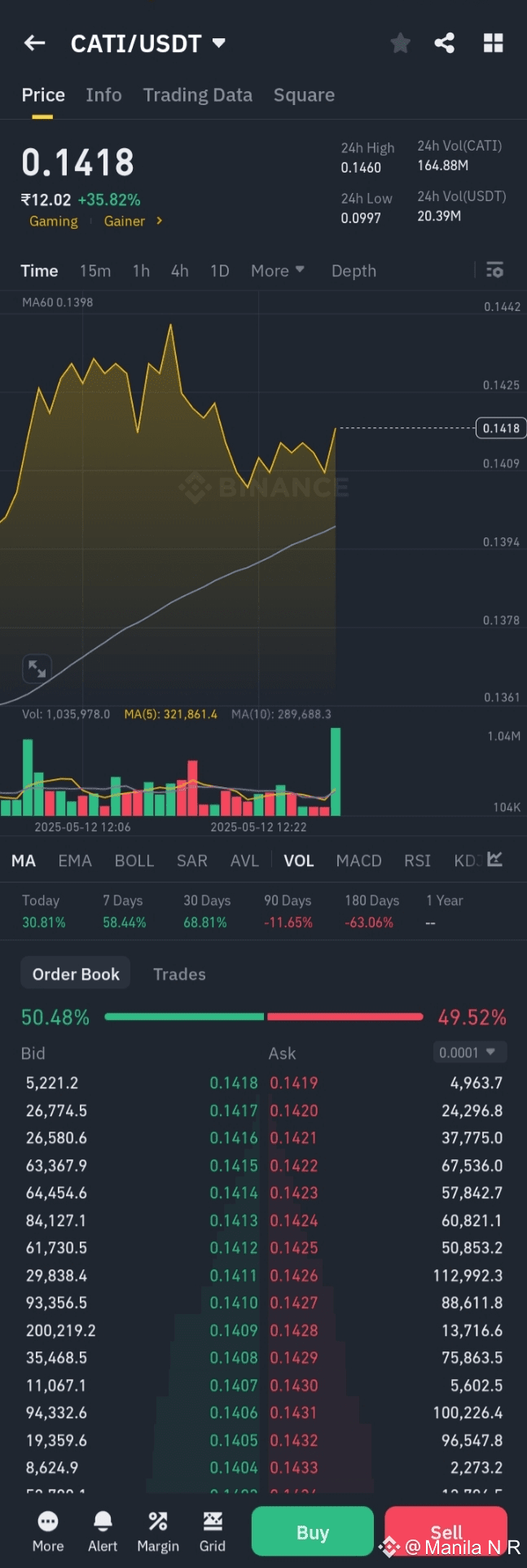Open Margin trading icon
Viewport: 527px width, 1568px height.
click(x=157, y=1531)
